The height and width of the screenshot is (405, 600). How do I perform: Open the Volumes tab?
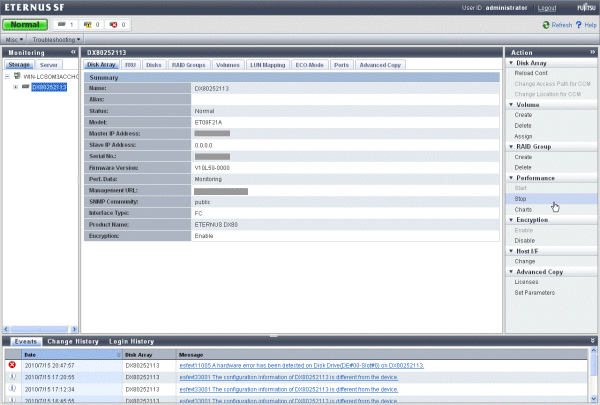point(228,65)
